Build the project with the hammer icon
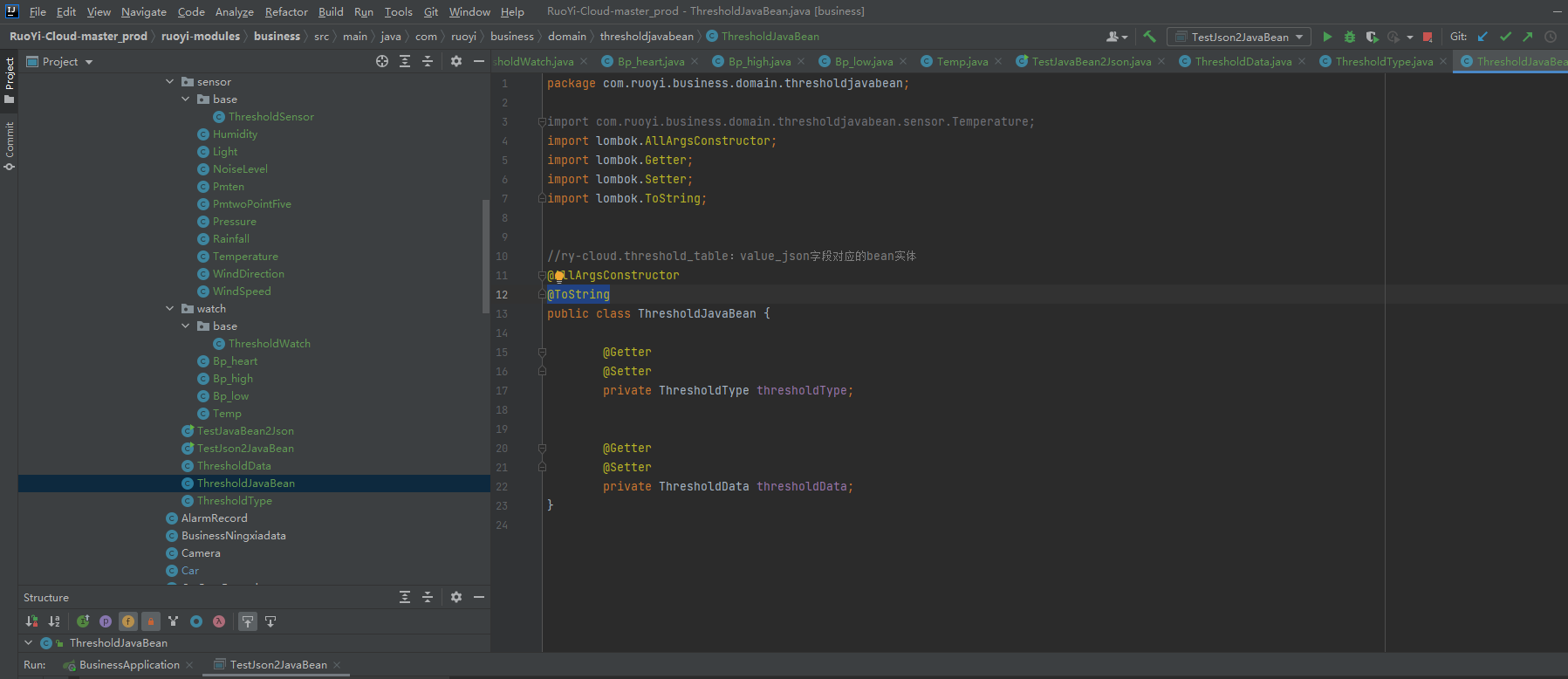This screenshot has height=679, width=1568. pos(1149,37)
